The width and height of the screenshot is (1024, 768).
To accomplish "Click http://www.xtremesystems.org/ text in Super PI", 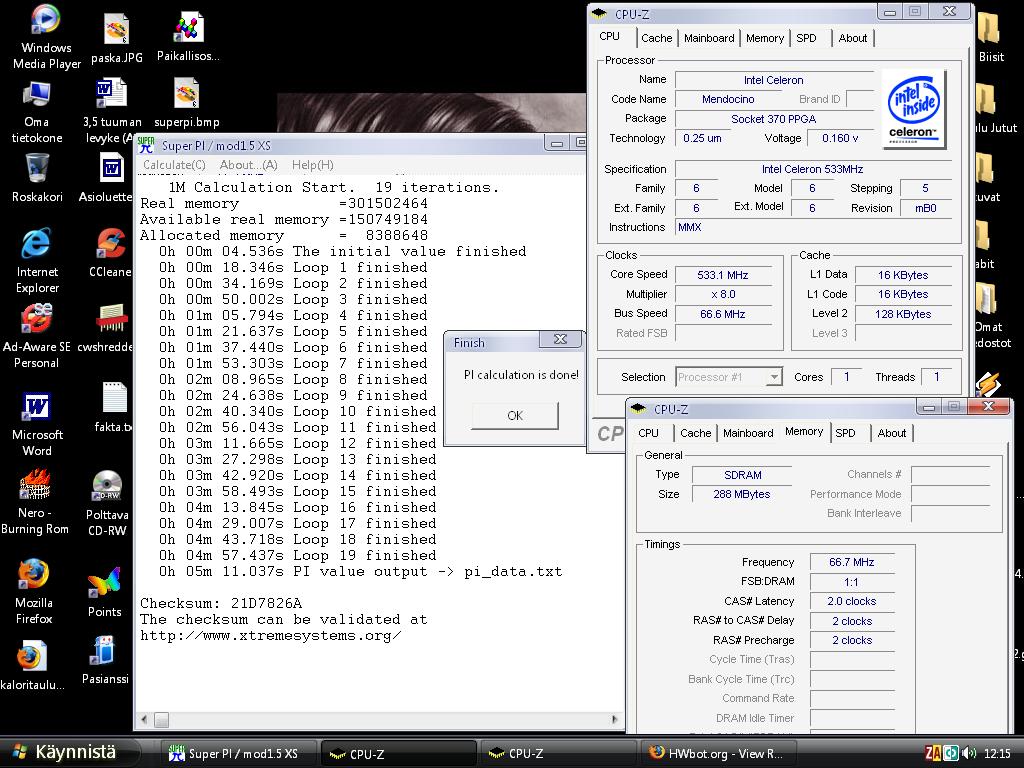I will pyautogui.click(x=270, y=635).
